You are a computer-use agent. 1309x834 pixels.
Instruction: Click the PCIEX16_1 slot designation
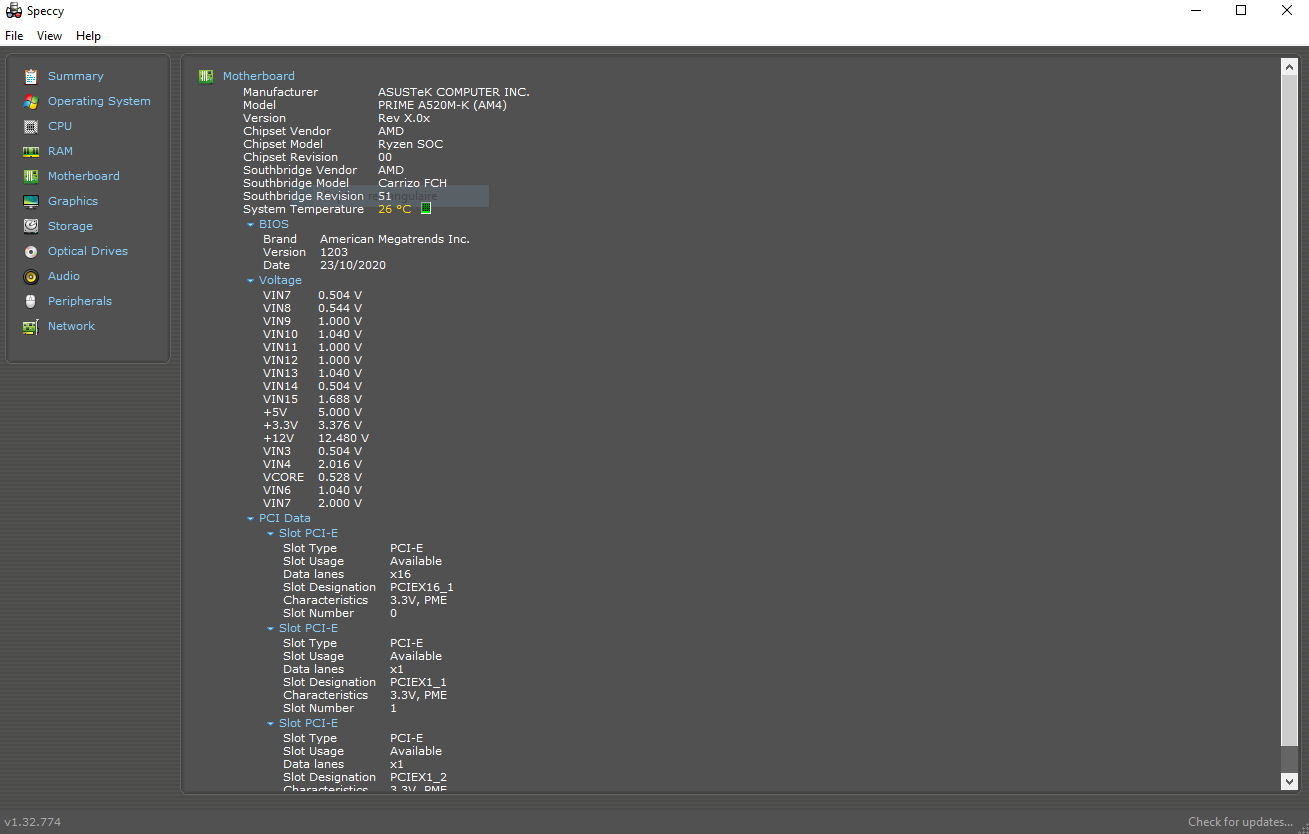421,587
